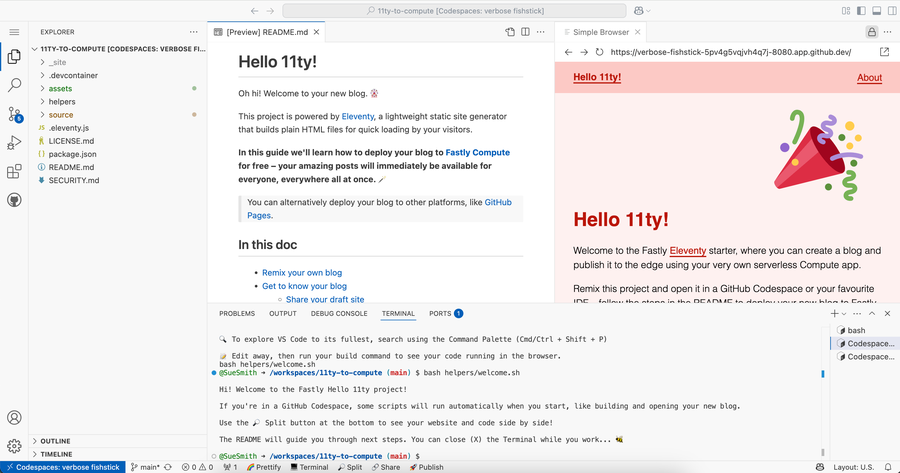The image size is (900, 473).
Task: Select the TERMINAL panel tab
Action: coord(398,313)
